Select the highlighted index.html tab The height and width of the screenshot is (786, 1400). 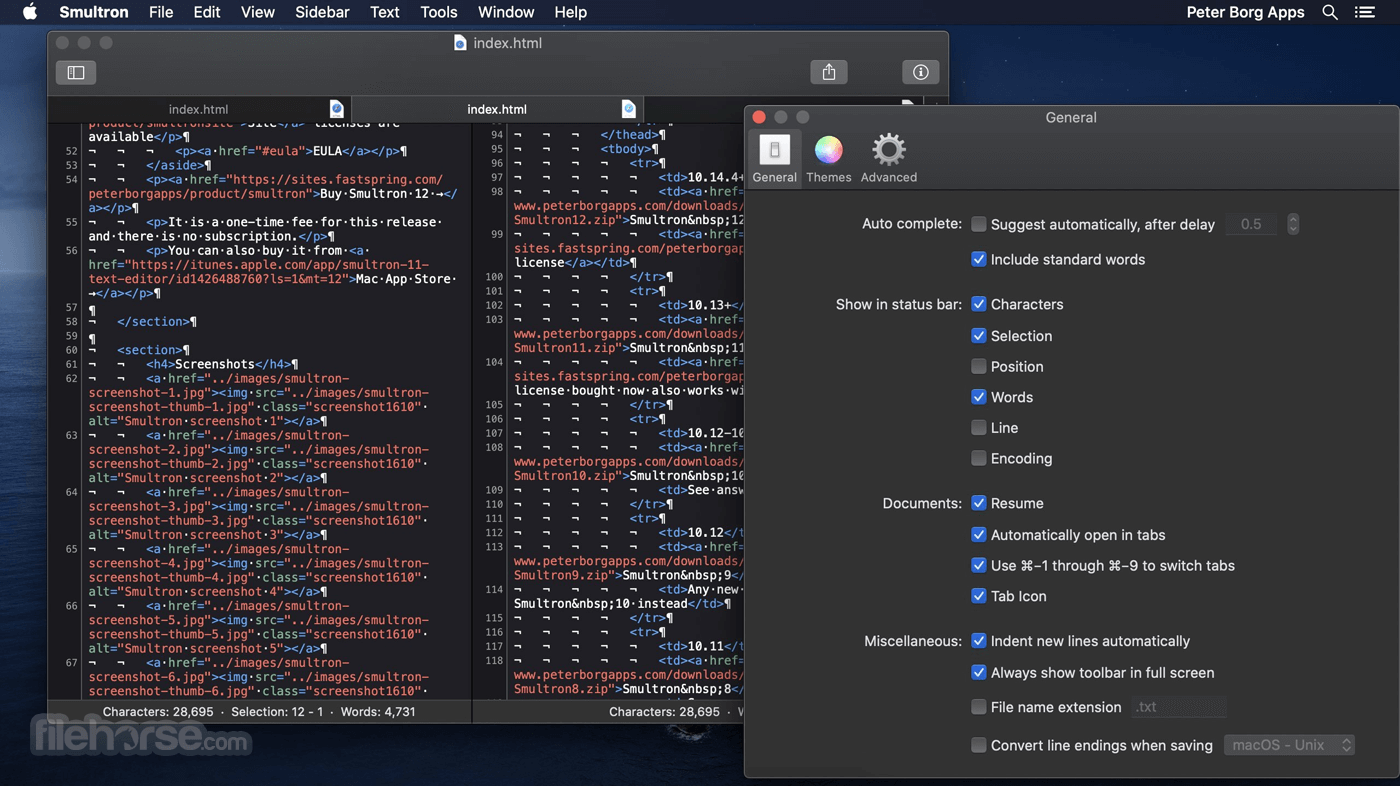(x=497, y=109)
